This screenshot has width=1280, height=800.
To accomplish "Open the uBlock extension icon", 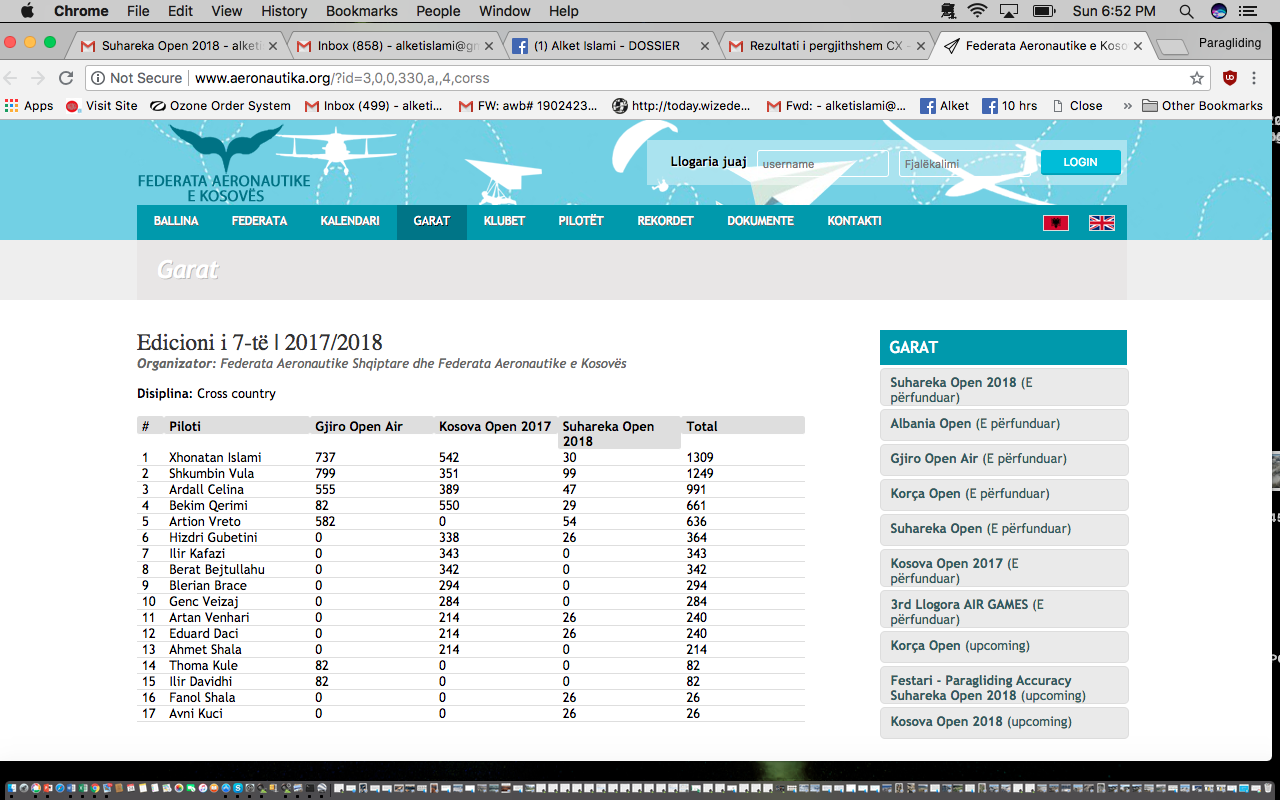I will click(1230, 78).
